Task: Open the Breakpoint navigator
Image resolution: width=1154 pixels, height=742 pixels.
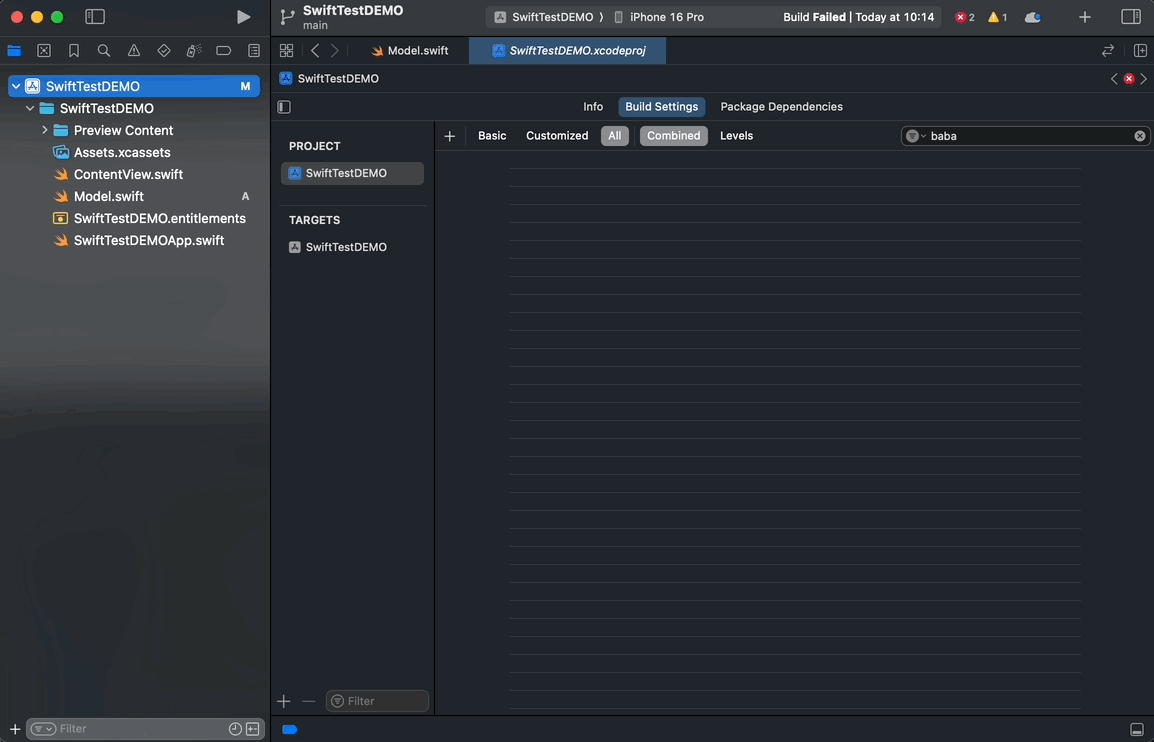Action: click(224, 51)
